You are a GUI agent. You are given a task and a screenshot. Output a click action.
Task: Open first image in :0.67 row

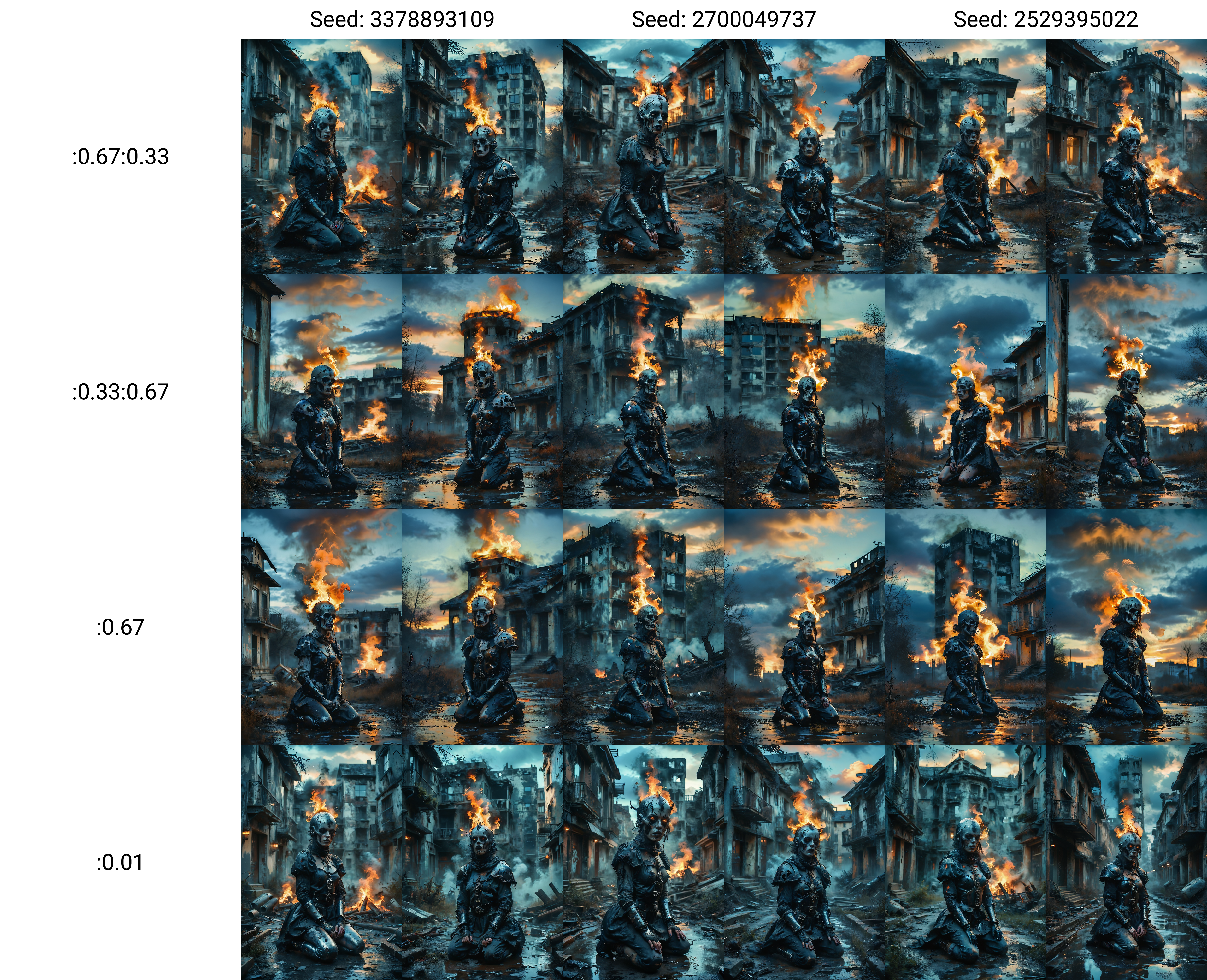coord(322,627)
